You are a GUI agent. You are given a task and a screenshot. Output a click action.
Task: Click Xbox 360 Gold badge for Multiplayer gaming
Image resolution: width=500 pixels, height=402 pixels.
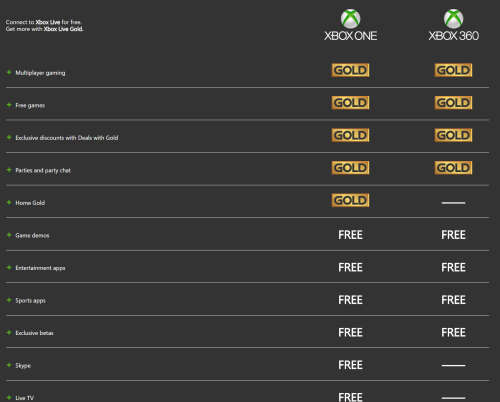point(453,70)
